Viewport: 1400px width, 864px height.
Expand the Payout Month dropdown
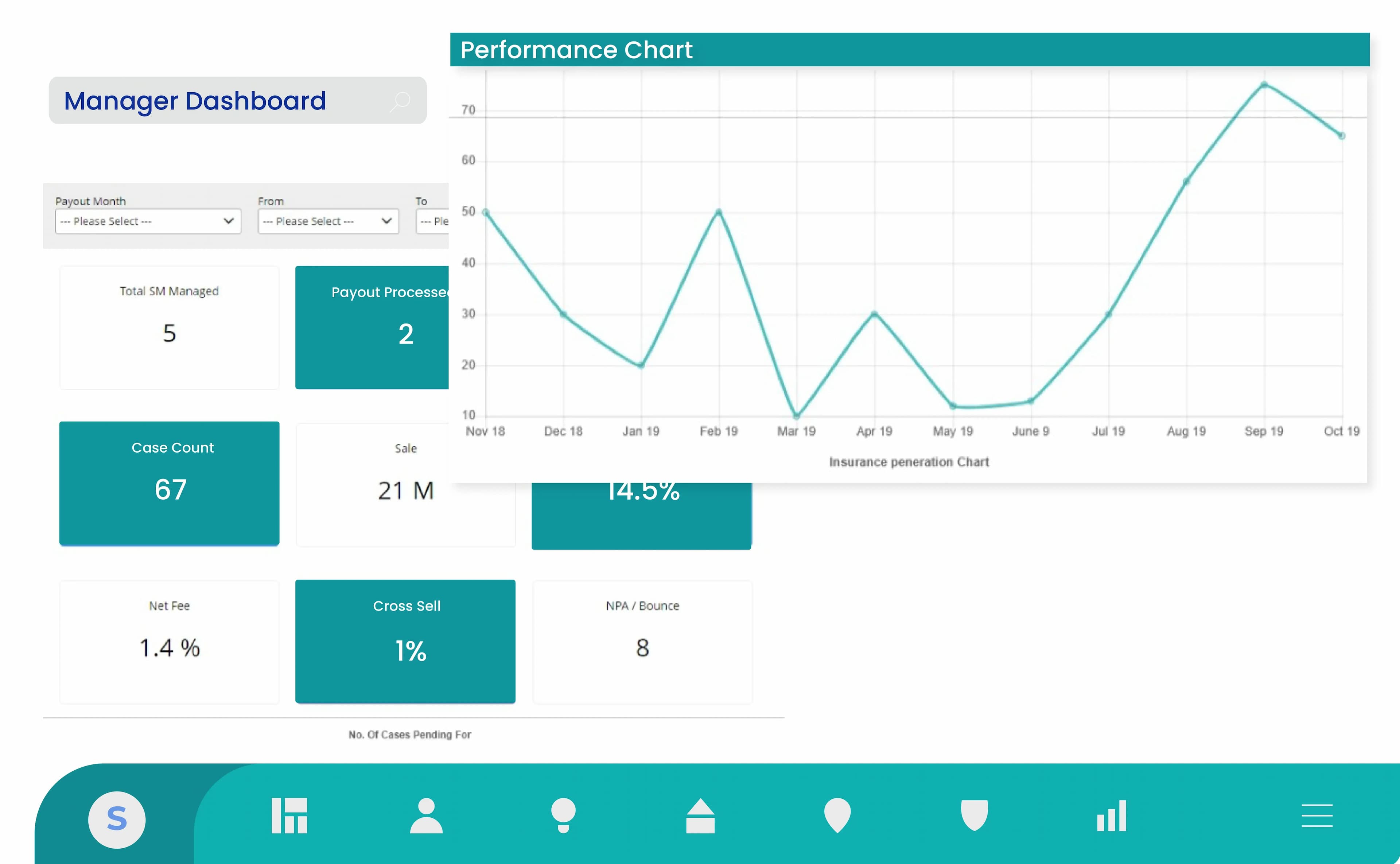148,221
